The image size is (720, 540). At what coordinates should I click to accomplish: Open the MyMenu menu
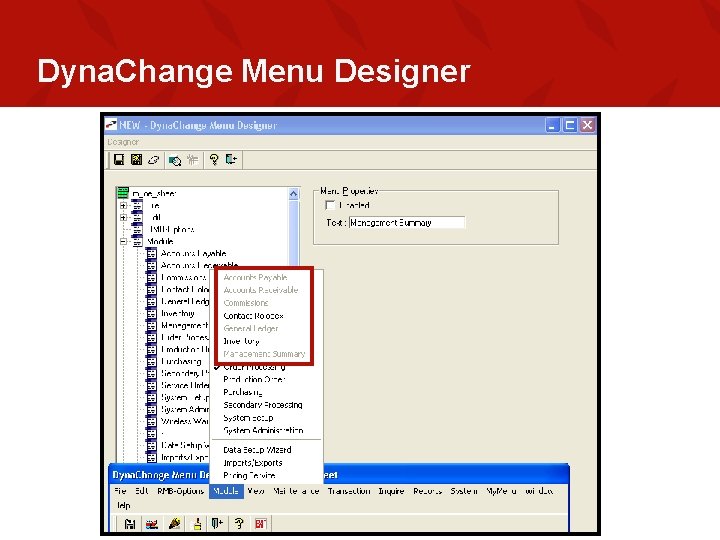pos(501,491)
